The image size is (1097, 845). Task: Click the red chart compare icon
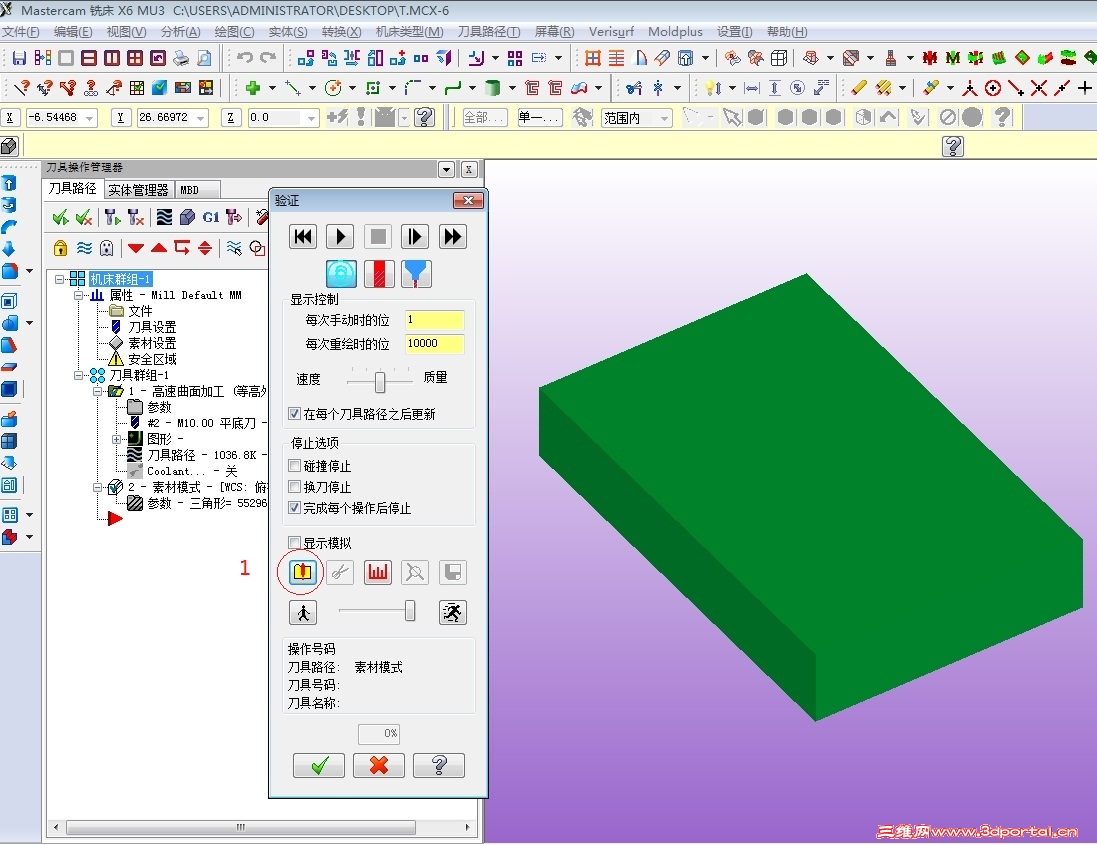(378, 572)
